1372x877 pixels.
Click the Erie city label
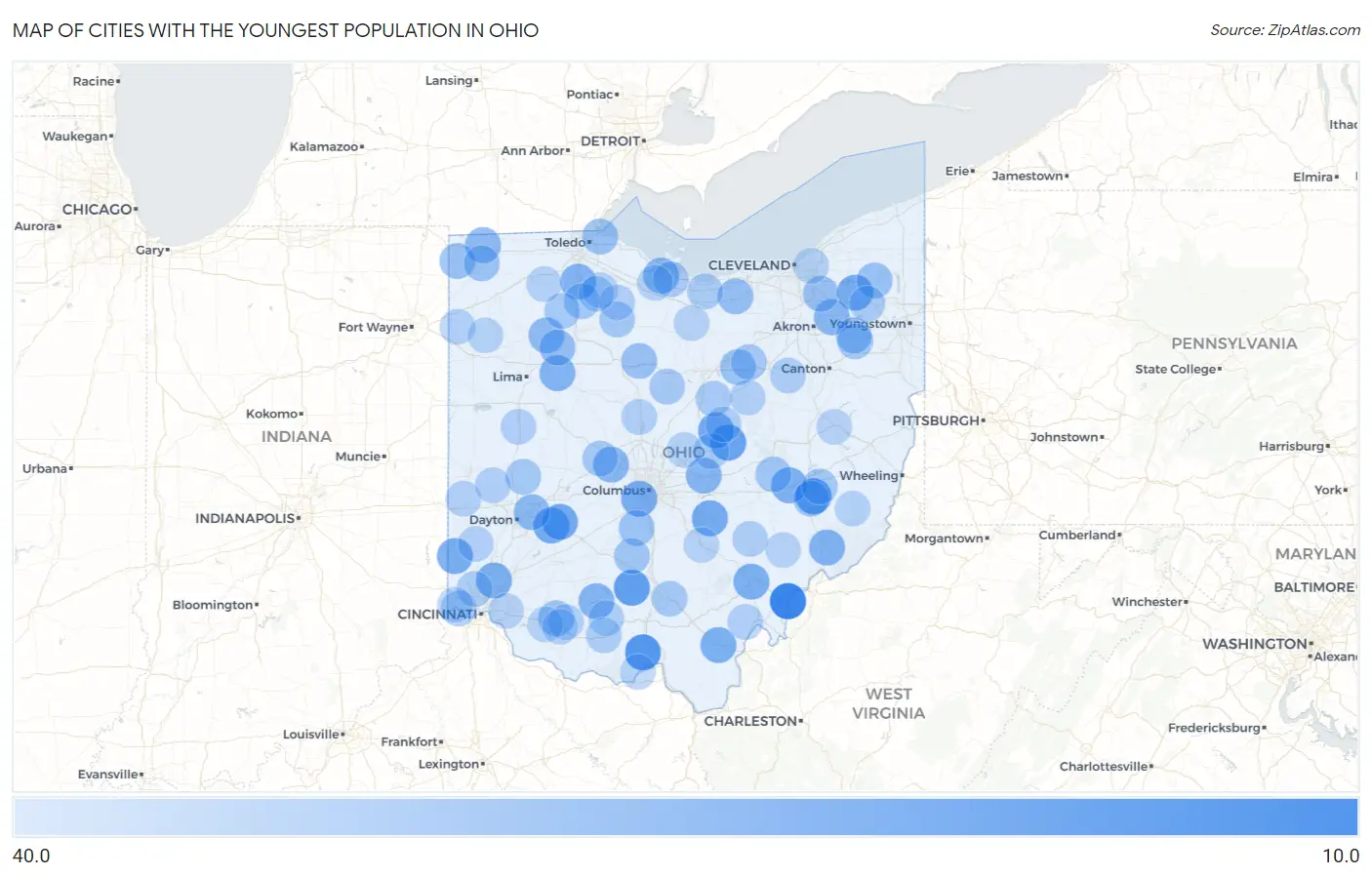pos(956,172)
